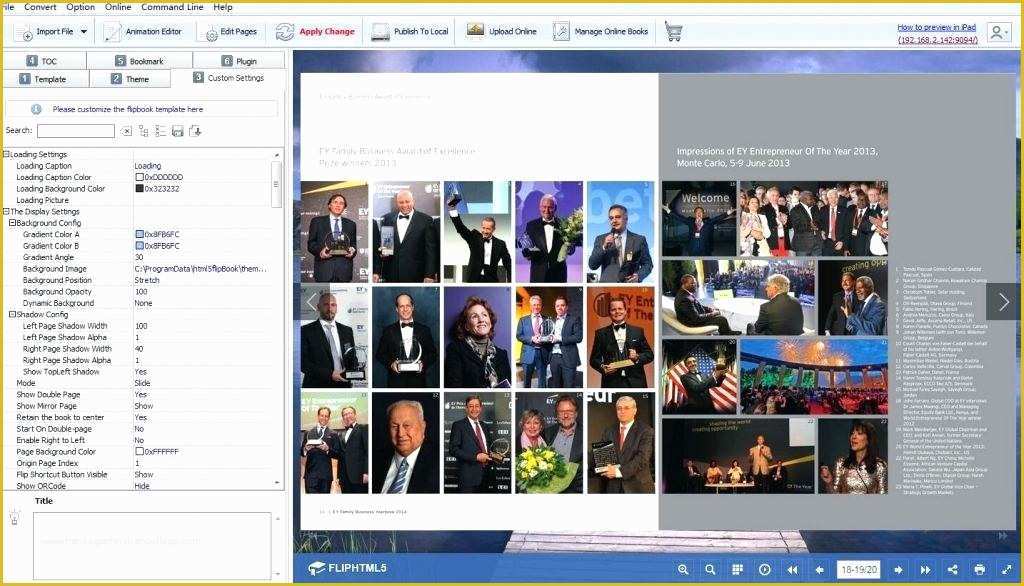Click the collapse-all list icon
The width and height of the screenshot is (1024, 586).
click(x=161, y=131)
